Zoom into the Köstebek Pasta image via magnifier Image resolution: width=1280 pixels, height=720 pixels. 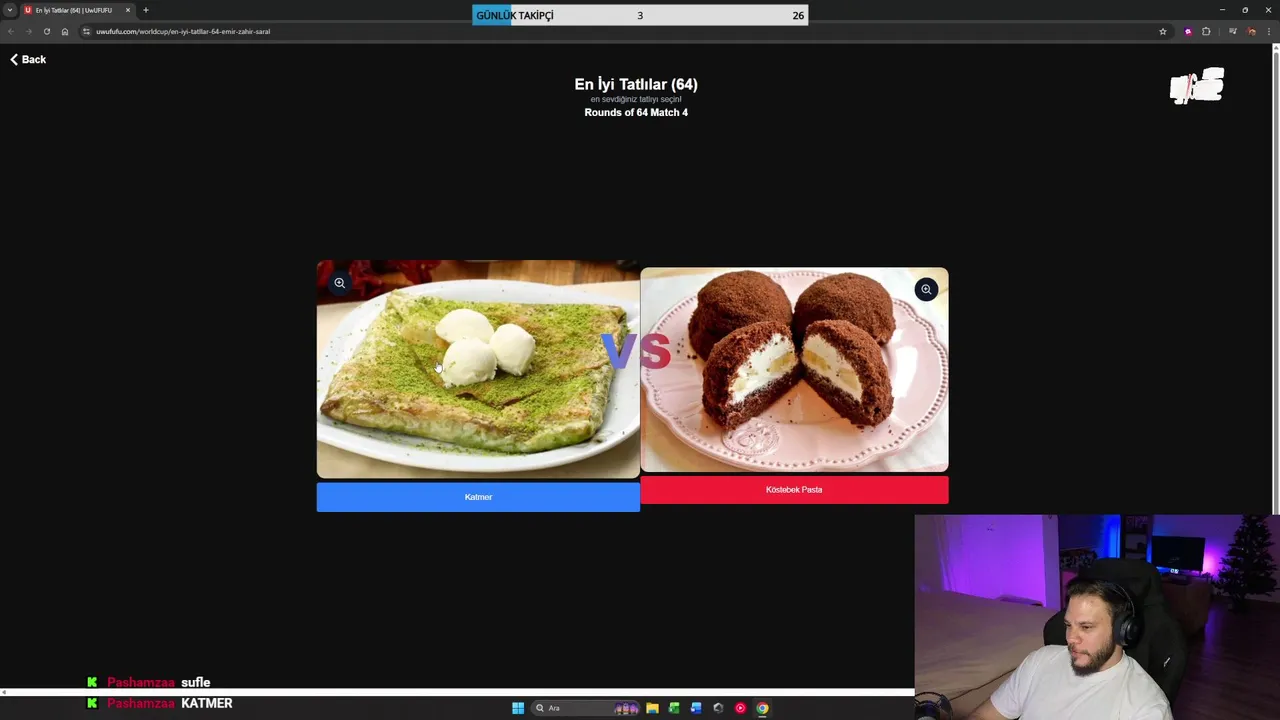pyautogui.click(x=926, y=290)
